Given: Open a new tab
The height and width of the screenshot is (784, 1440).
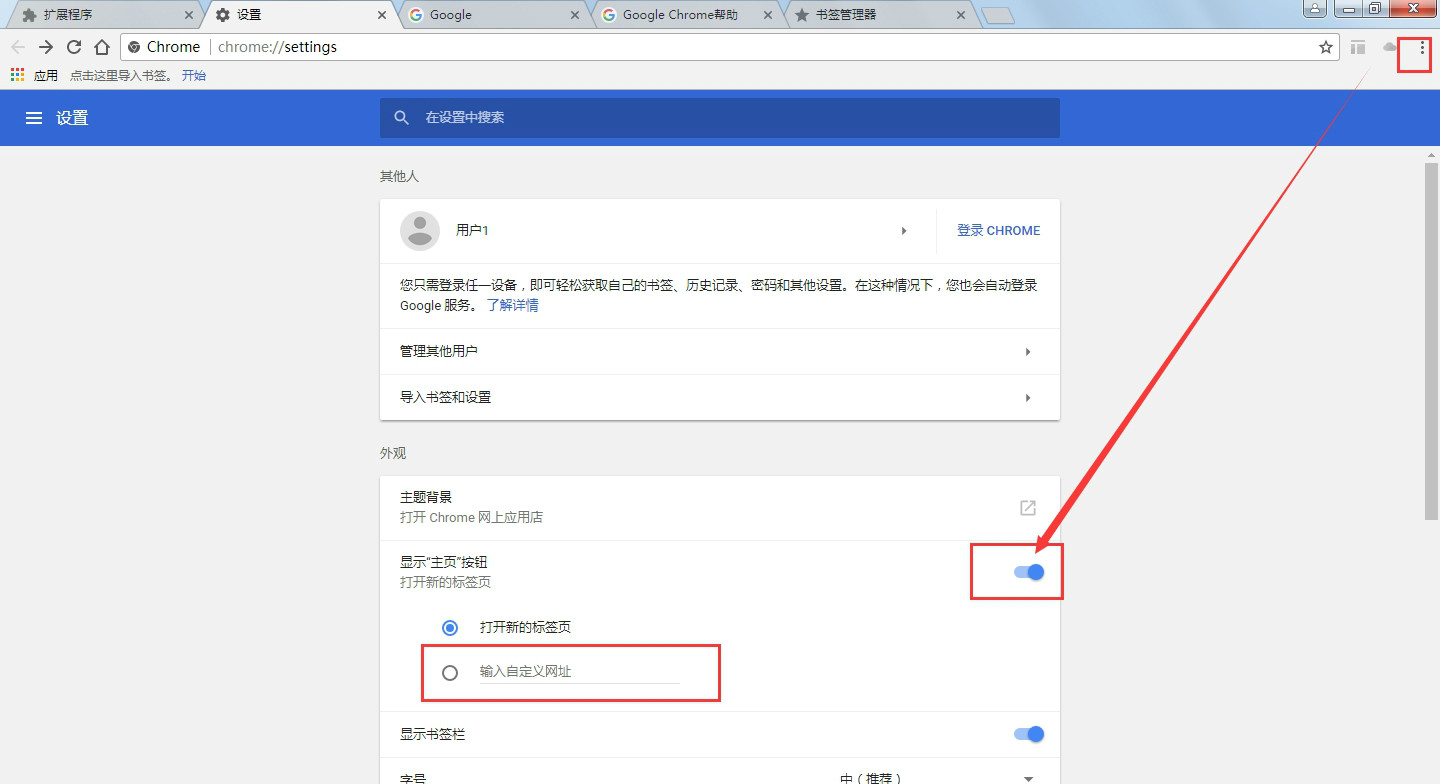Looking at the screenshot, I should (x=998, y=15).
